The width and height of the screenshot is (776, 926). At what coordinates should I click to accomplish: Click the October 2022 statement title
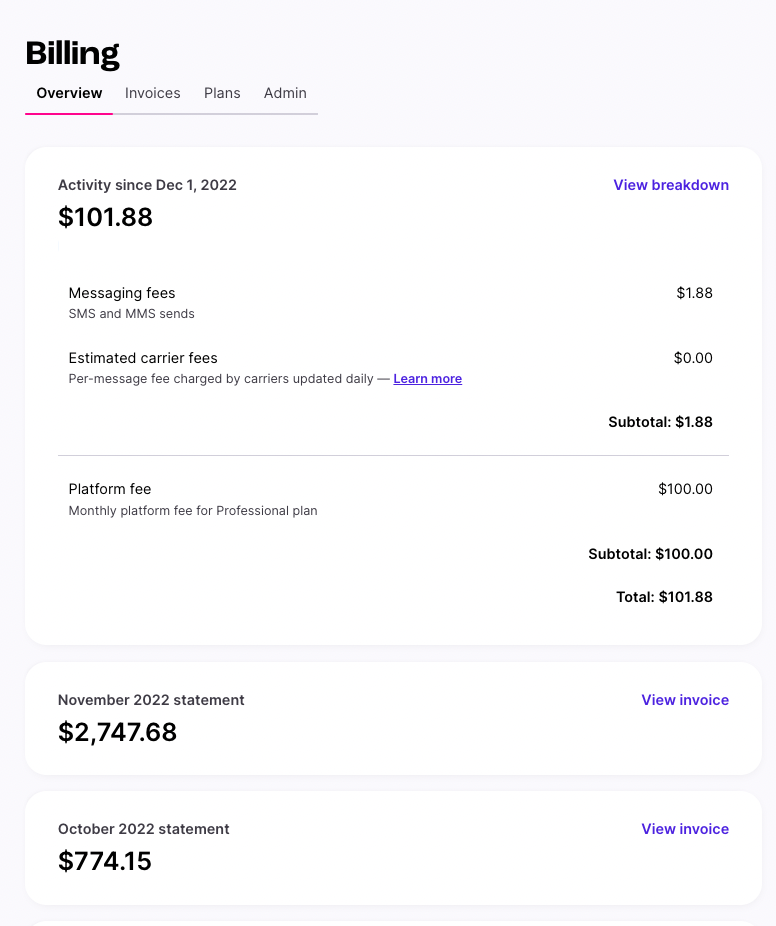[144, 829]
